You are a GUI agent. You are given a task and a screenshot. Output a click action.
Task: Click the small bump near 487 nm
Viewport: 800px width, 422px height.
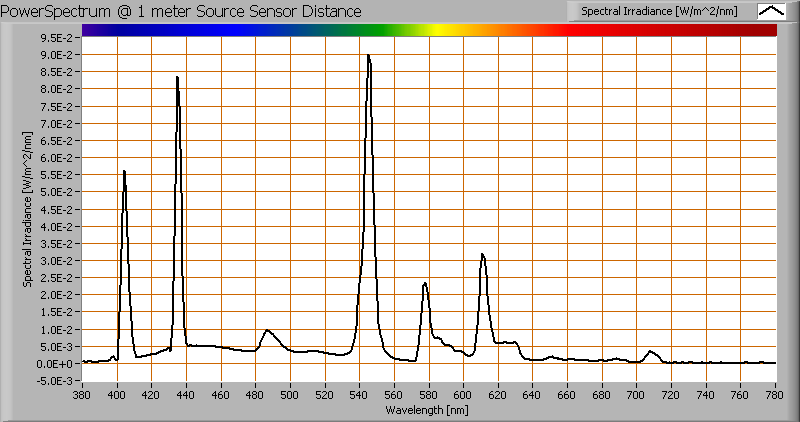click(x=267, y=331)
